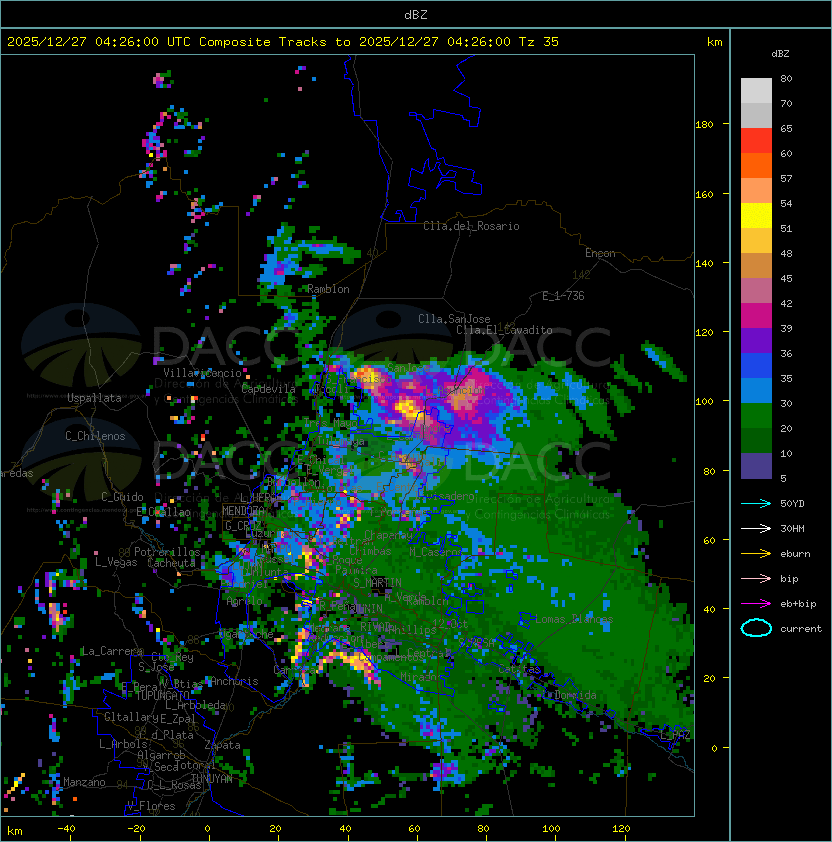Click the eb+bip legend label
Screen dimensions: 832x842
(798, 604)
